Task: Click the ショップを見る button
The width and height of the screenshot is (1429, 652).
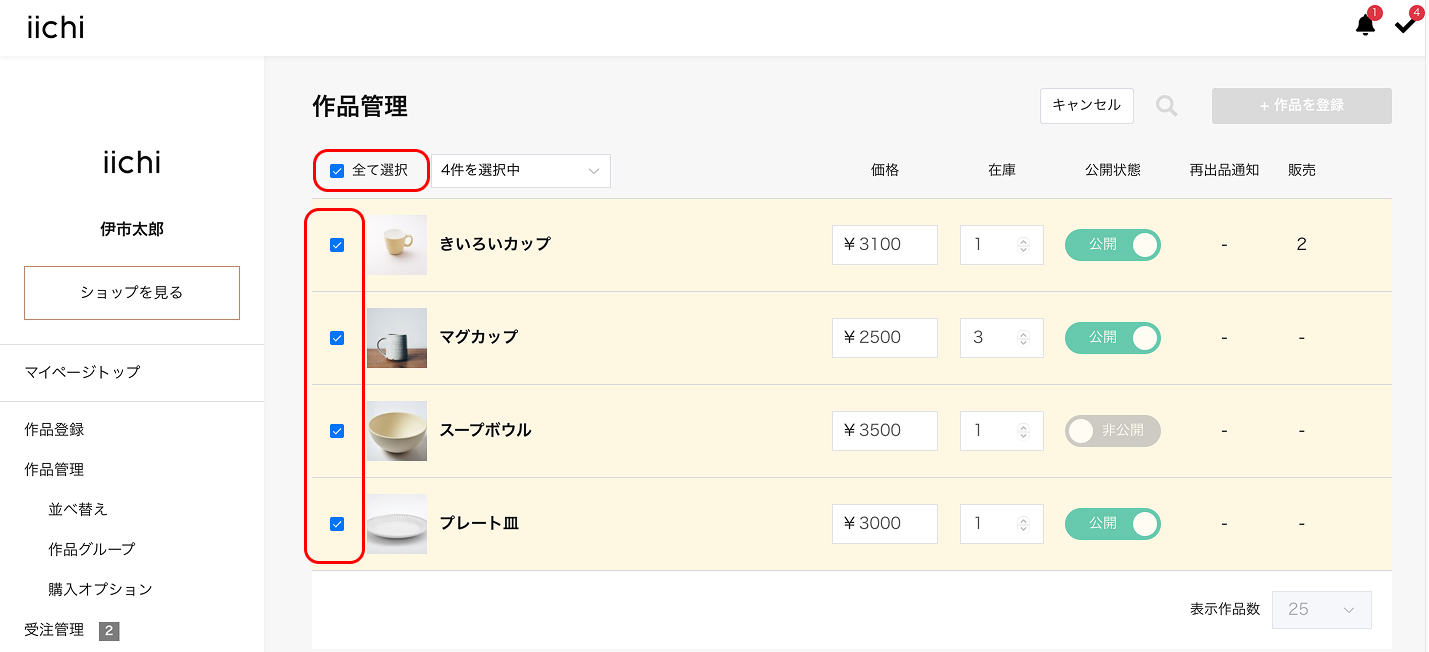Action: [132, 293]
